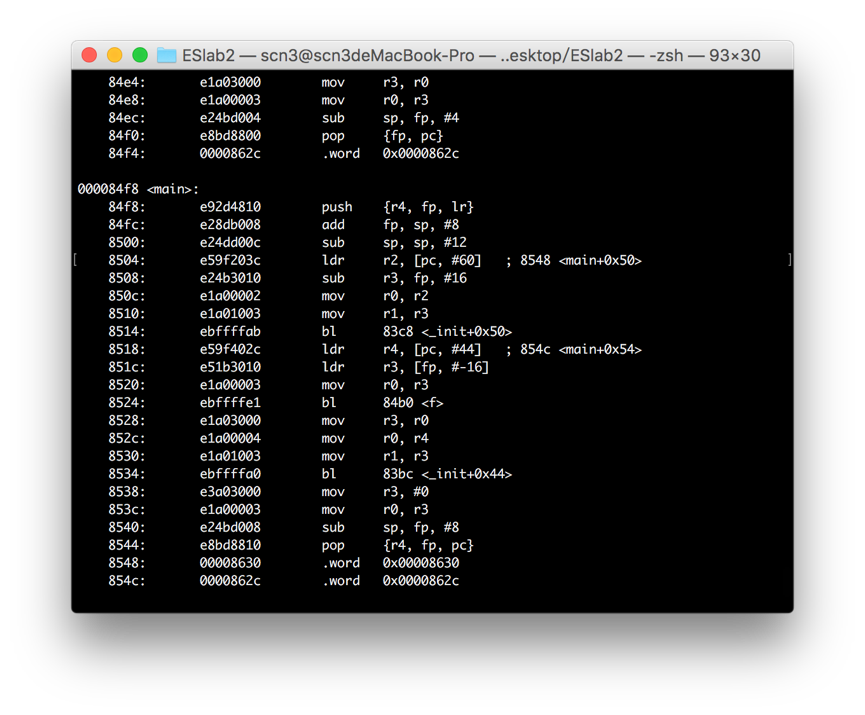865x715 pixels.
Task: Select the address label 84e4:
Action: click(x=127, y=82)
